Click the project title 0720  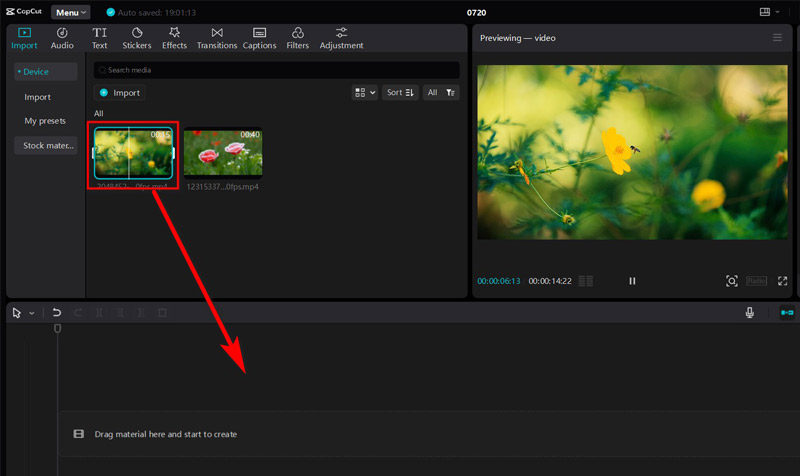click(x=476, y=12)
